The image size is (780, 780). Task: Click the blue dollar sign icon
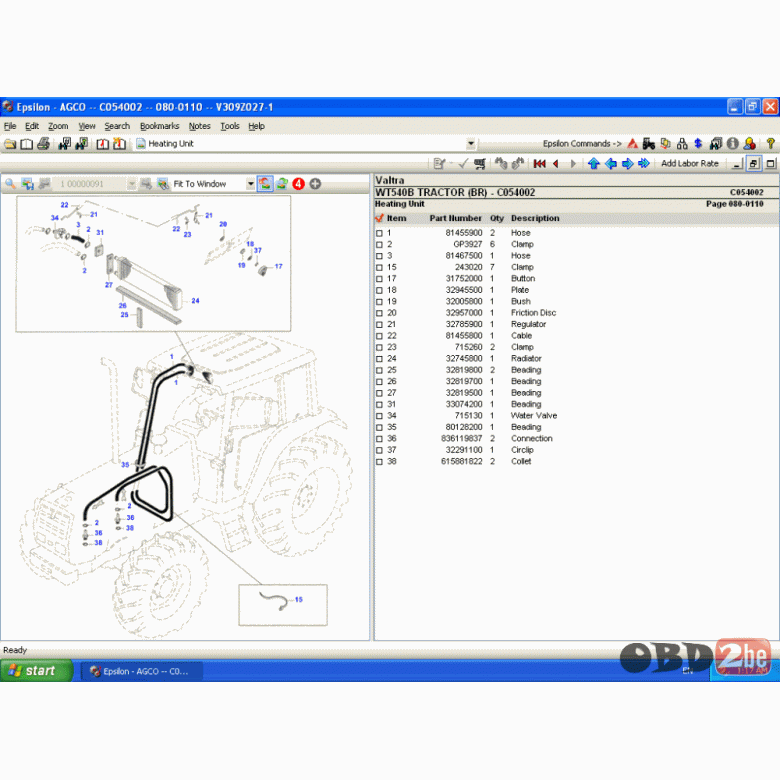pyautogui.click(x=698, y=144)
